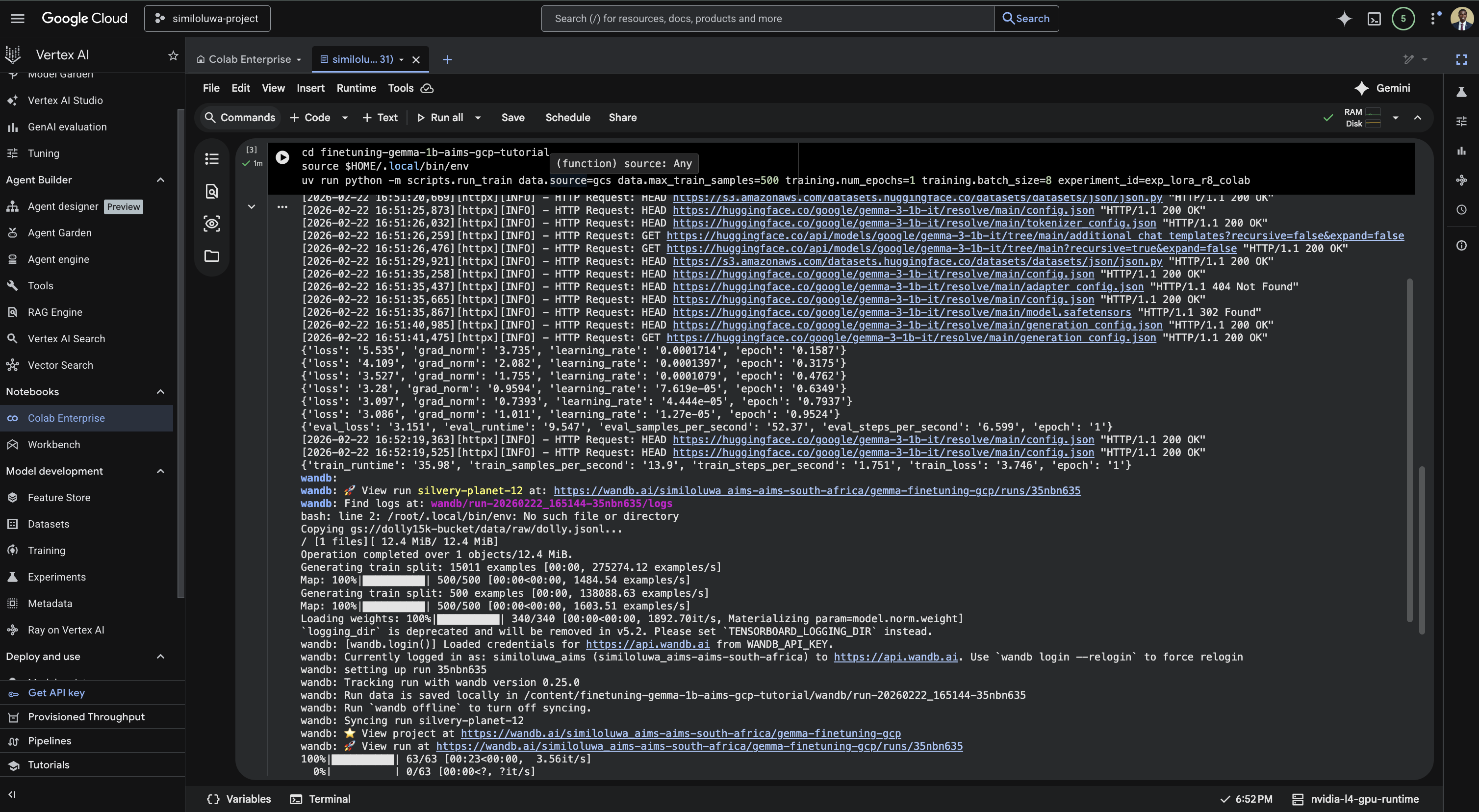Open the files folder icon in the notebook sidebar
Screen dimensions: 1479x812
[212, 256]
